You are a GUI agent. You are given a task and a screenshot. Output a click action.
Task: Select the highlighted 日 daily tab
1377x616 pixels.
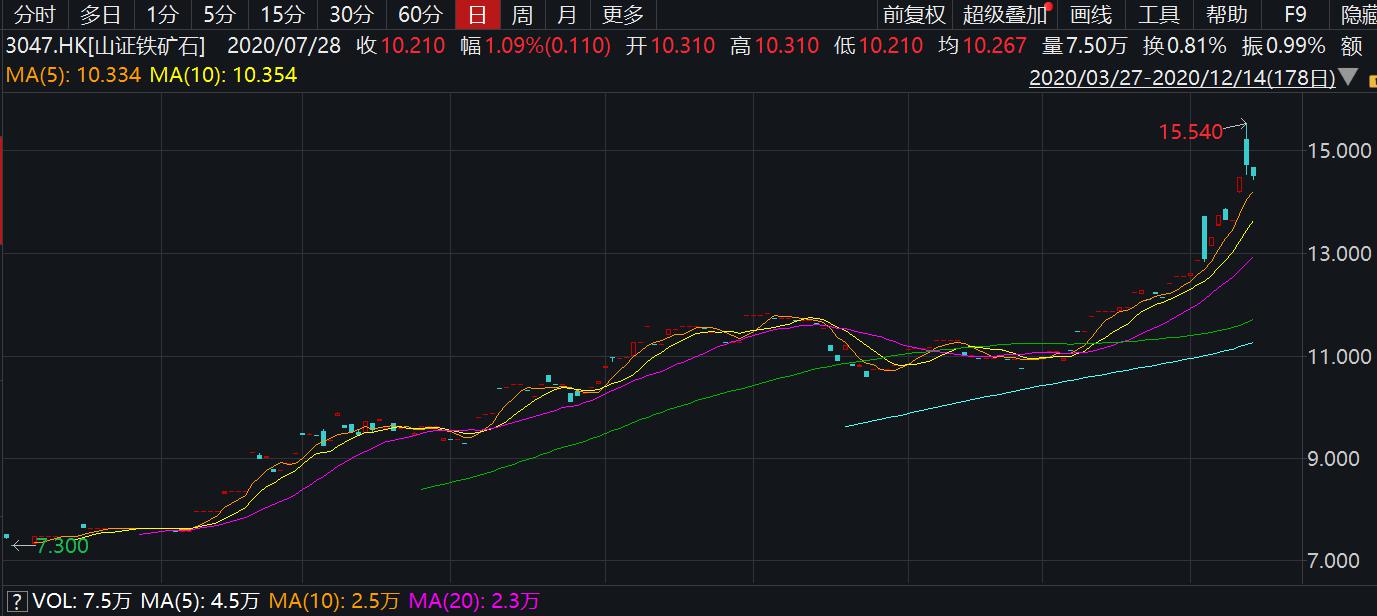477,14
